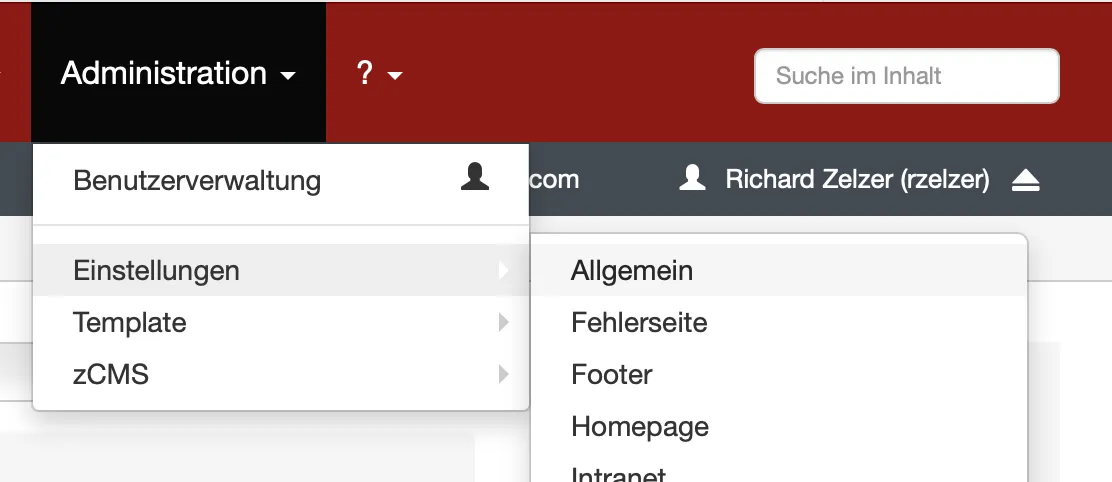Screen dimensions: 1112x482
Task: Expand the Einstellungen submenu arrow
Action: 504,270
